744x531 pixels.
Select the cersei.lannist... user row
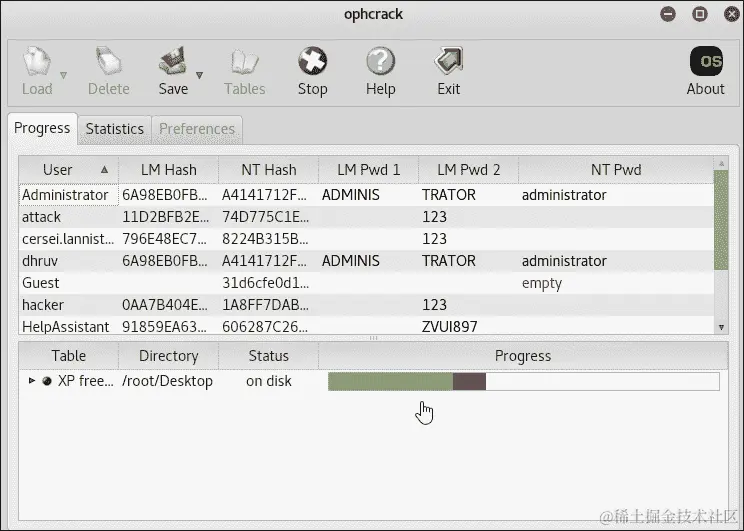pos(366,239)
